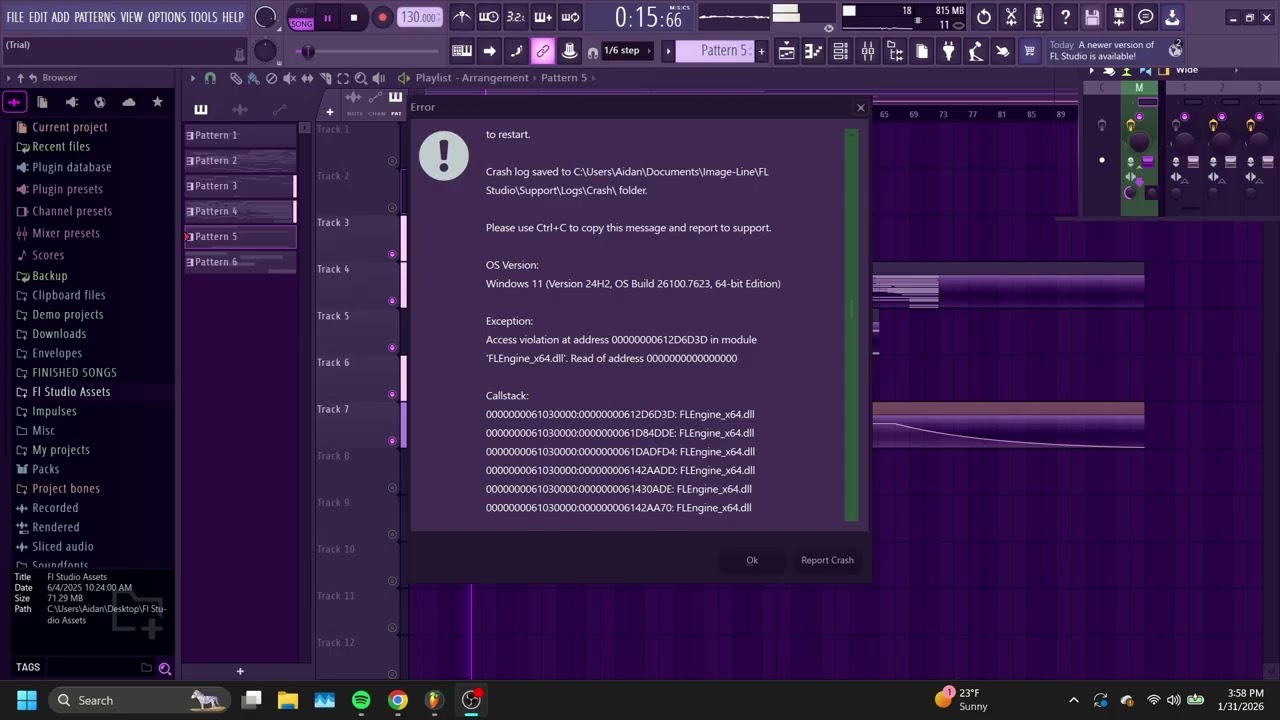1280x720 pixels.
Task: Open the plugin picker plug icon
Action: coord(949,51)
